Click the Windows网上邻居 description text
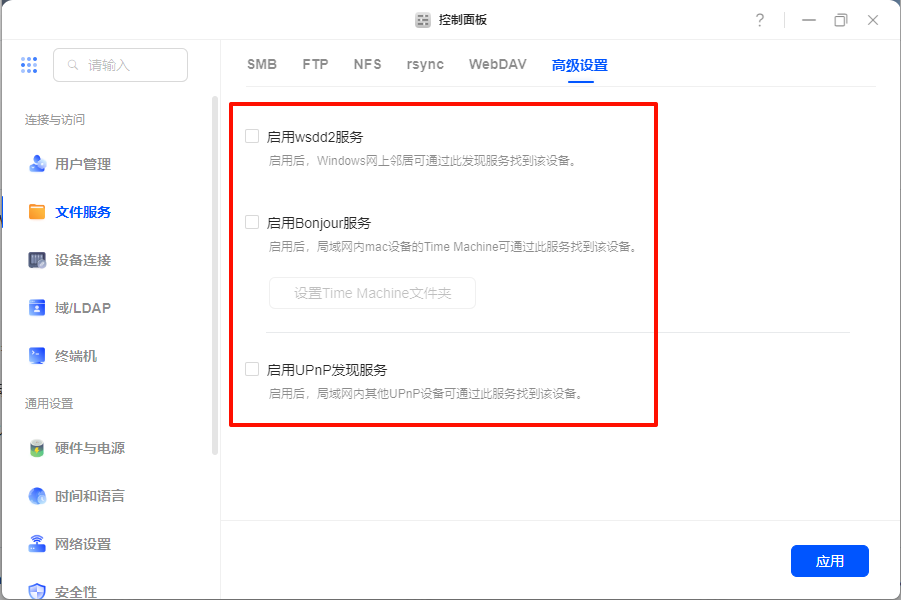 [x=422, y=160]
